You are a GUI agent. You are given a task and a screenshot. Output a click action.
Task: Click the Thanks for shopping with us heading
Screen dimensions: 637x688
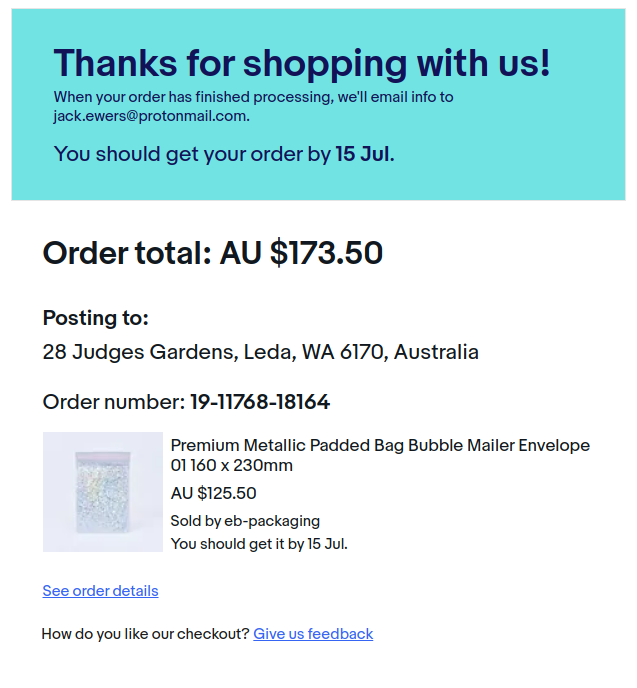coord(301,64)
